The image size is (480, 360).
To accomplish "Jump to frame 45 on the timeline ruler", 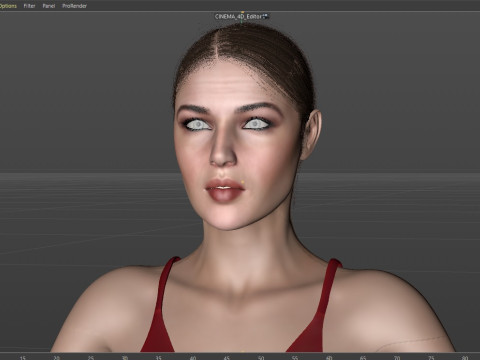I will [x=227, y=358].
